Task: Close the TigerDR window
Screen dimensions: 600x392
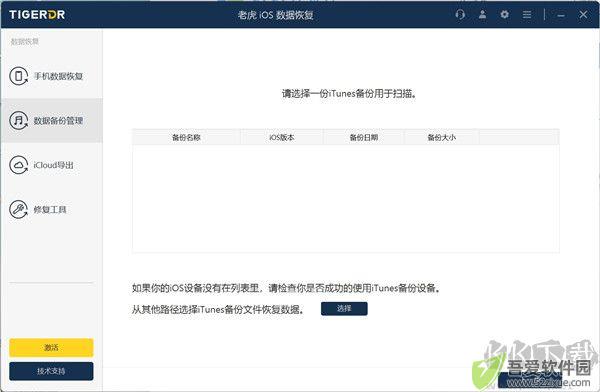Action: pos(583,15)
